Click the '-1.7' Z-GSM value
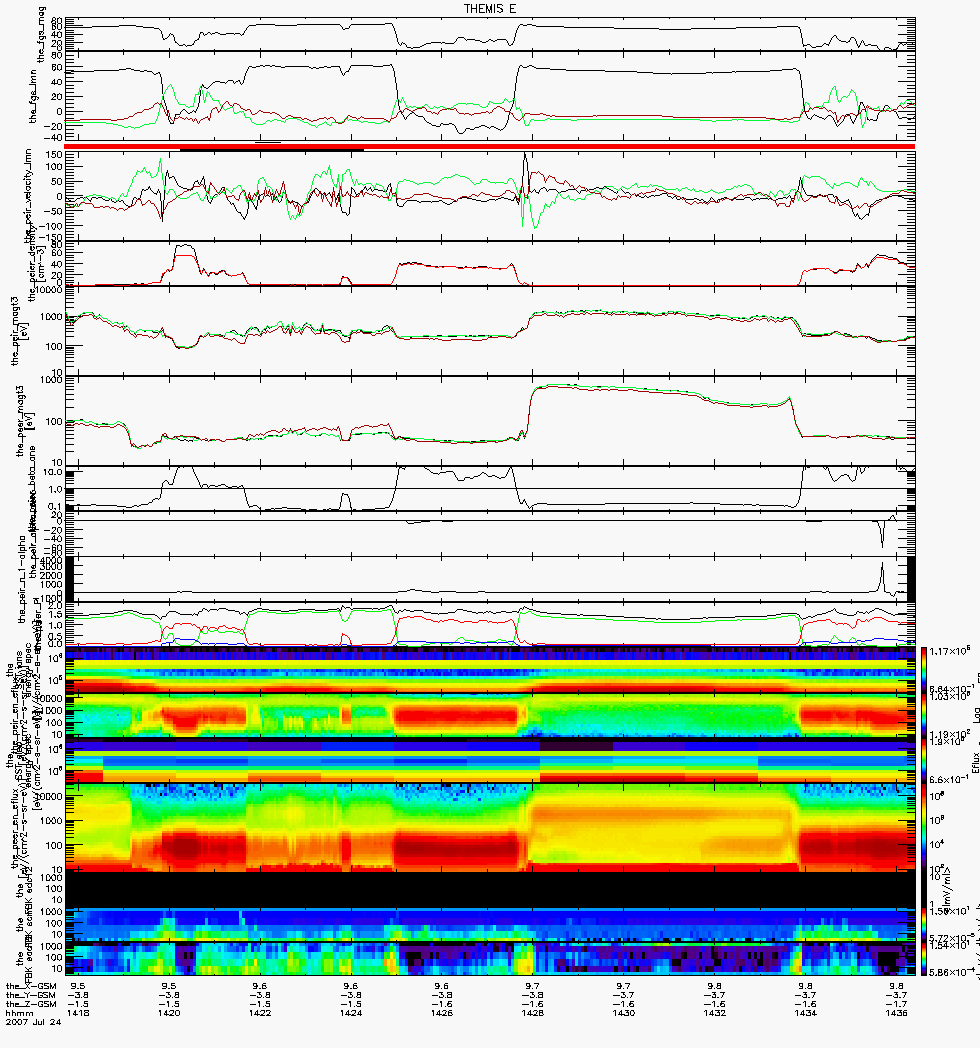 point(896,1004)
